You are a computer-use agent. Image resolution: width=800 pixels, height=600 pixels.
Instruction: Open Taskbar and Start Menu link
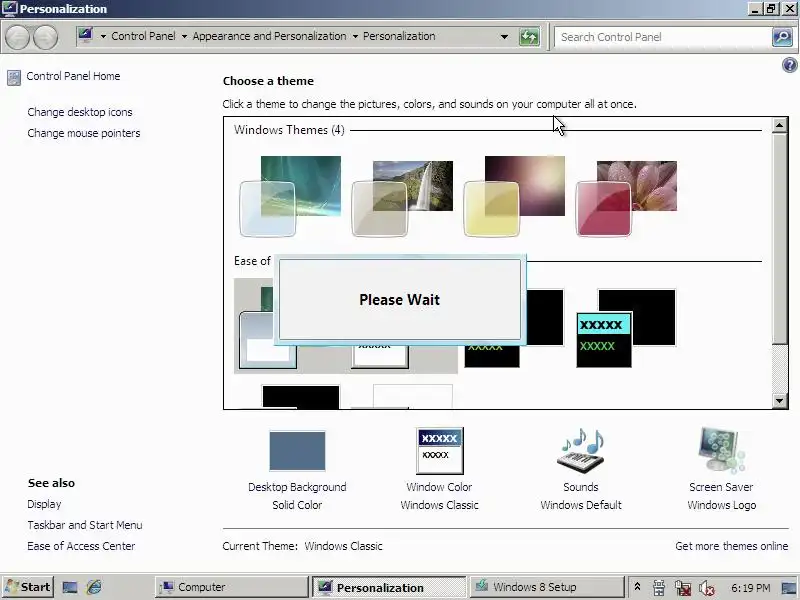click(x=85, y=525)
